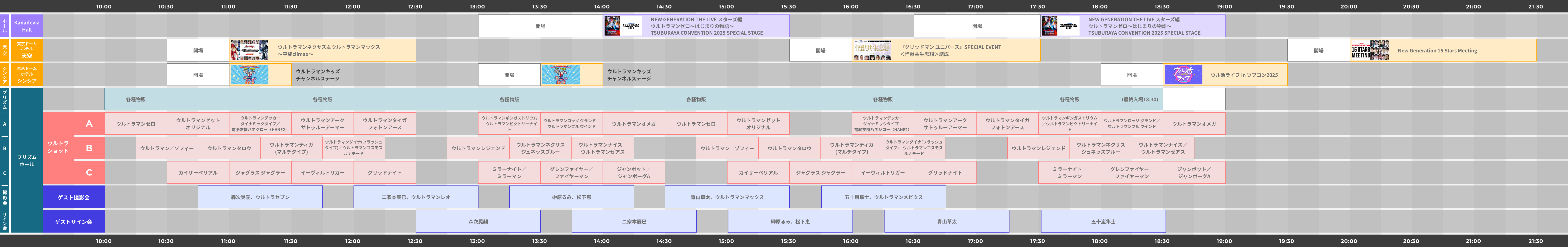Open the 11:00 ウルトラマンキッズ チャンネルステージ thumbnail

pos(249,75)
